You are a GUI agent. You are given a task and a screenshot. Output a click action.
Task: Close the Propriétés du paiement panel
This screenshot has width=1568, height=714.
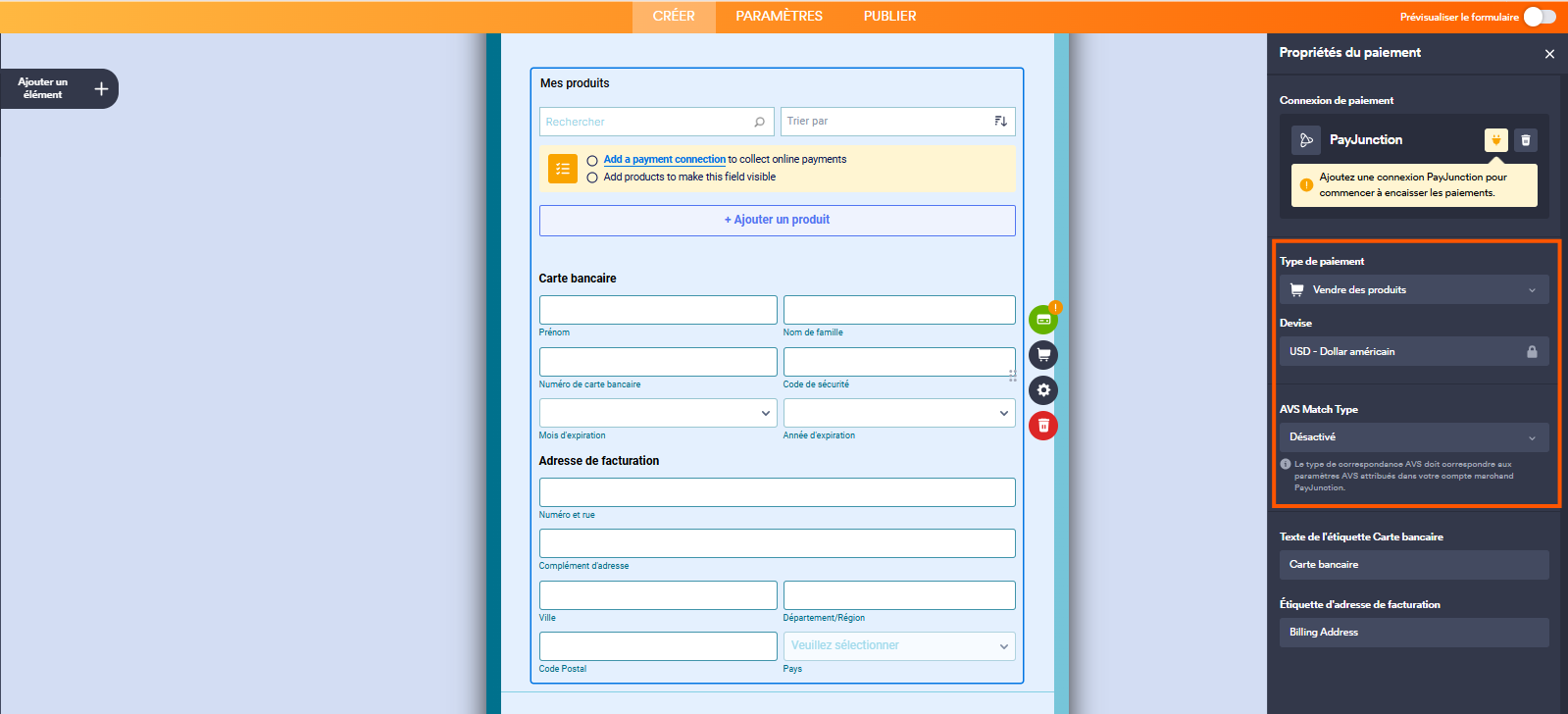(1549, 54)
